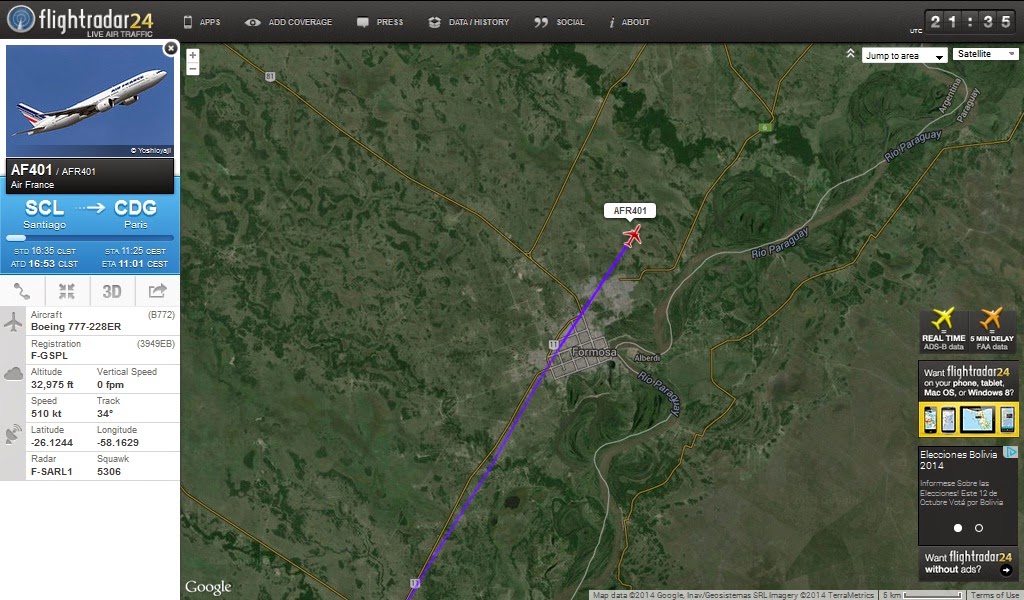This screenshot has width=1024, height=600.
Task: Select the AFR401 airplane on the map
Action: pyautogui.click(x=632, y=236)
